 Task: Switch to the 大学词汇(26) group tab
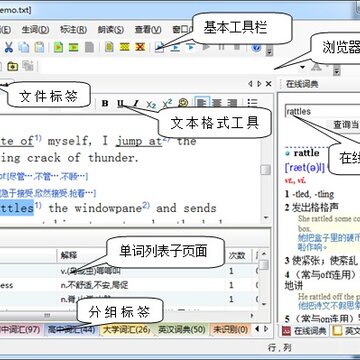[126, 330]
